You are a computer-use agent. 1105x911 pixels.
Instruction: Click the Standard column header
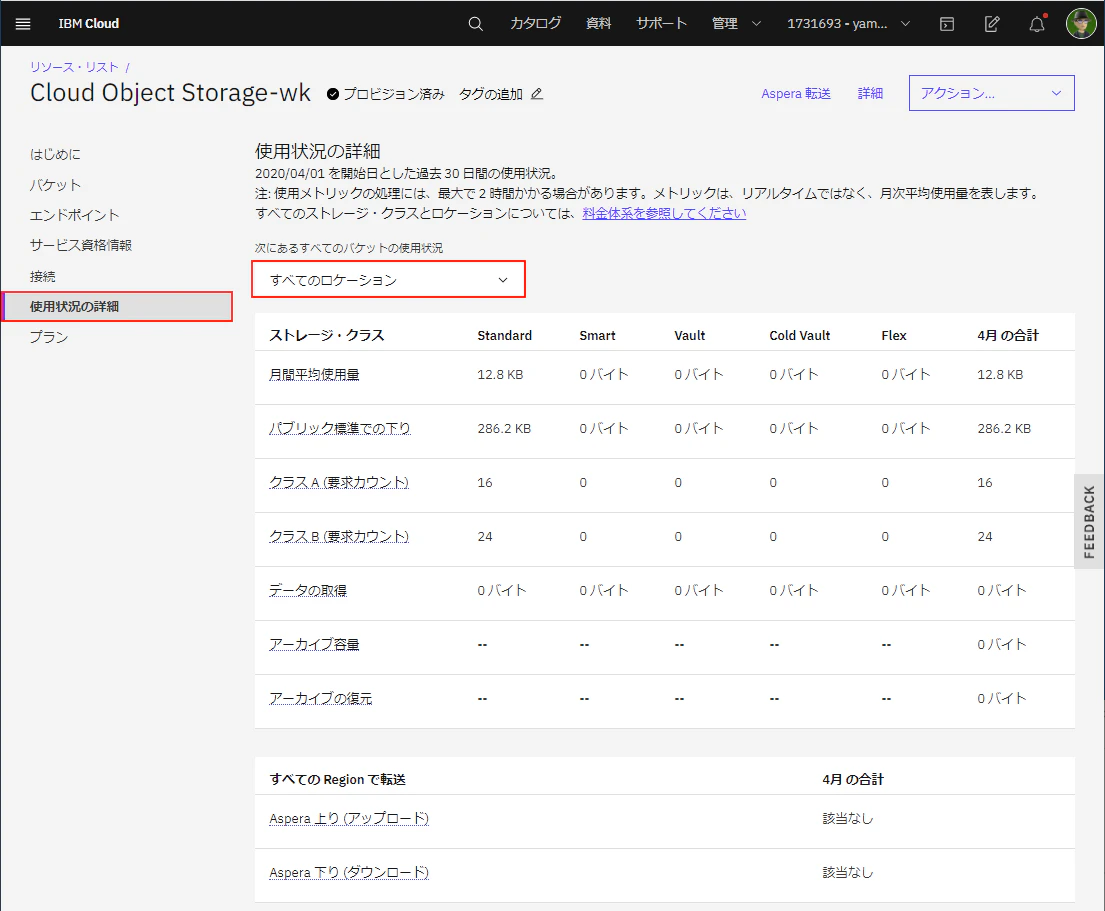click(x=505, y=335)
